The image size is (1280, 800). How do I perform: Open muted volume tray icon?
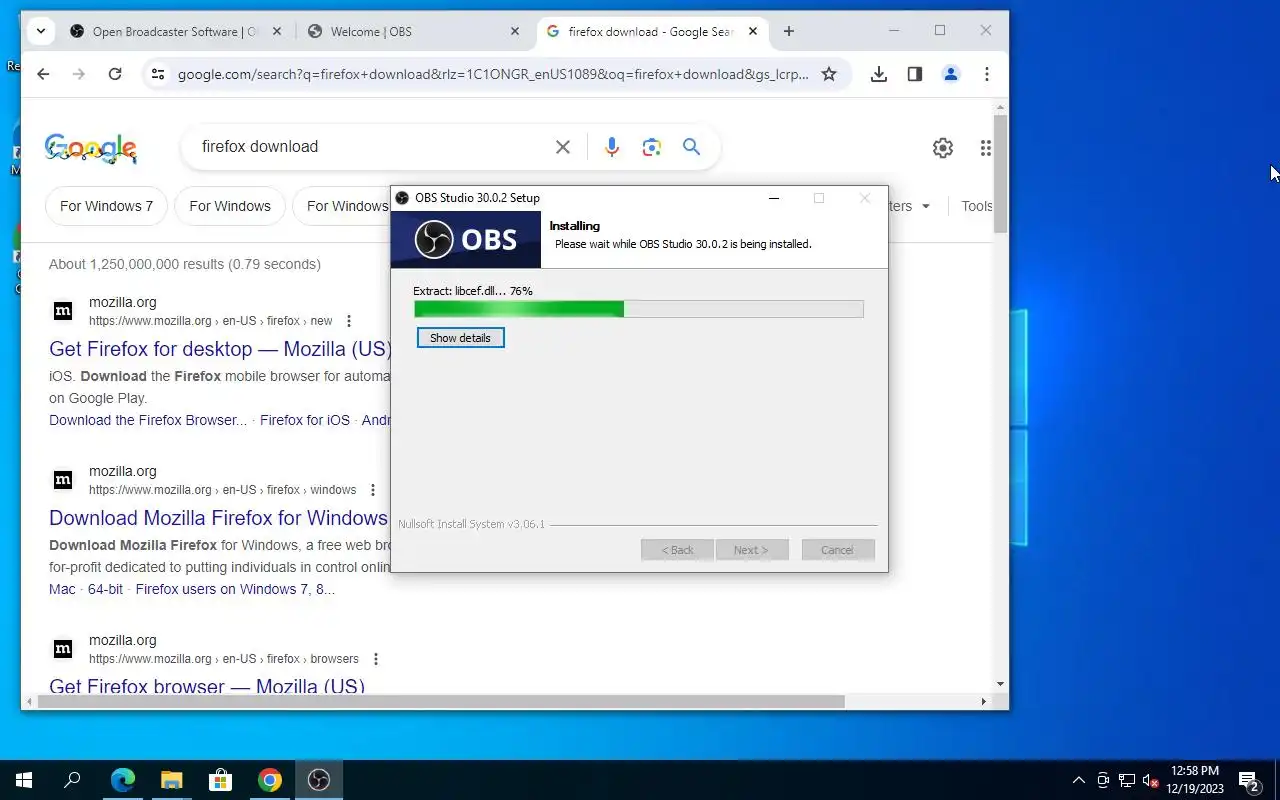(x=1150, y=780)
